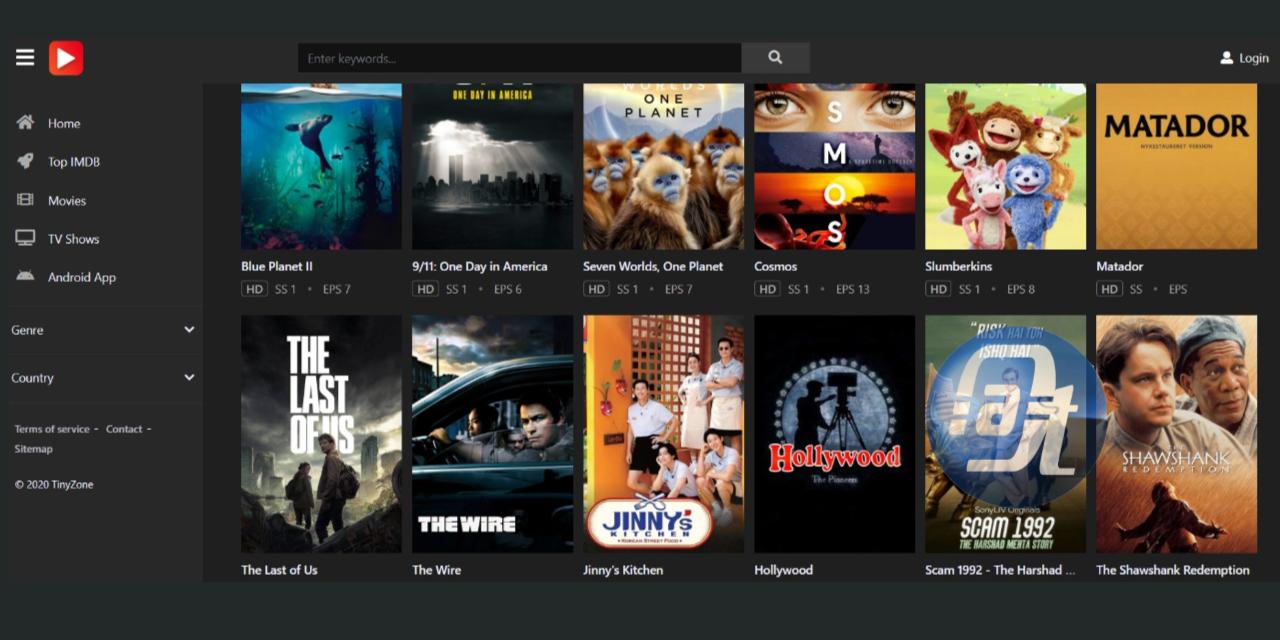Click the Login link

[x=1253, y=58]
